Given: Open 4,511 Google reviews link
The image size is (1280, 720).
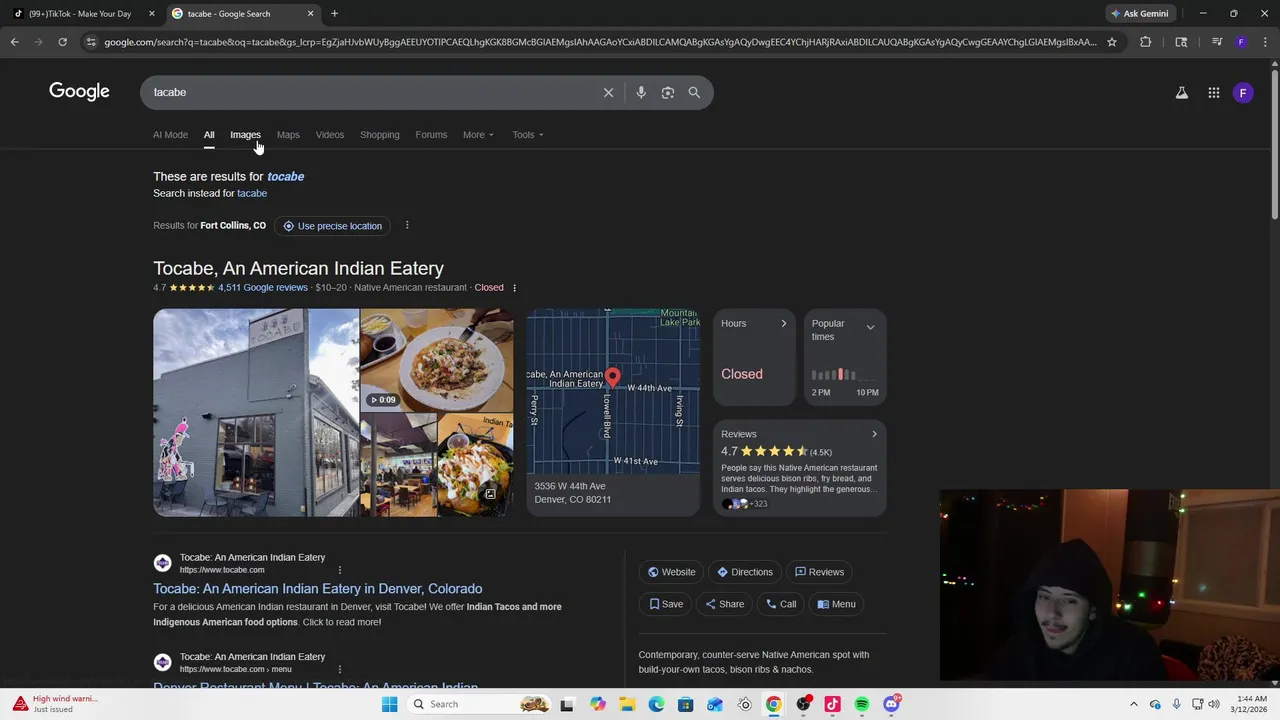Looking at the screenshot, I should (263, 288).
